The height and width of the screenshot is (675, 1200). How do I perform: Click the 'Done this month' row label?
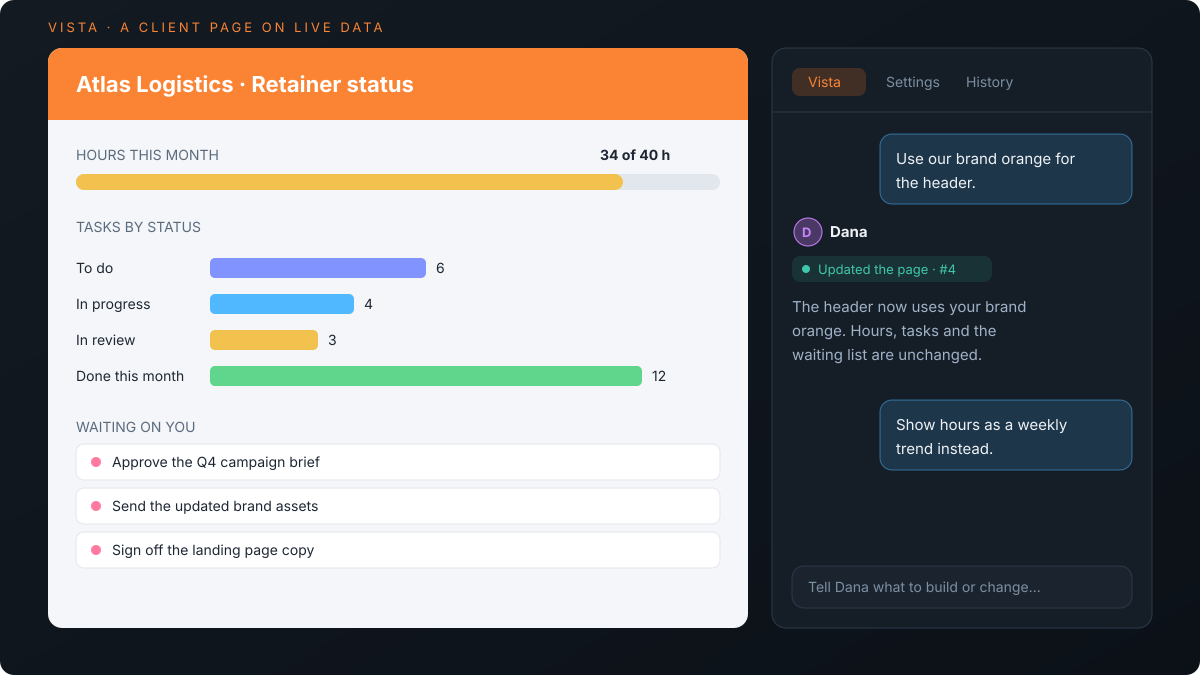point(130,376)
